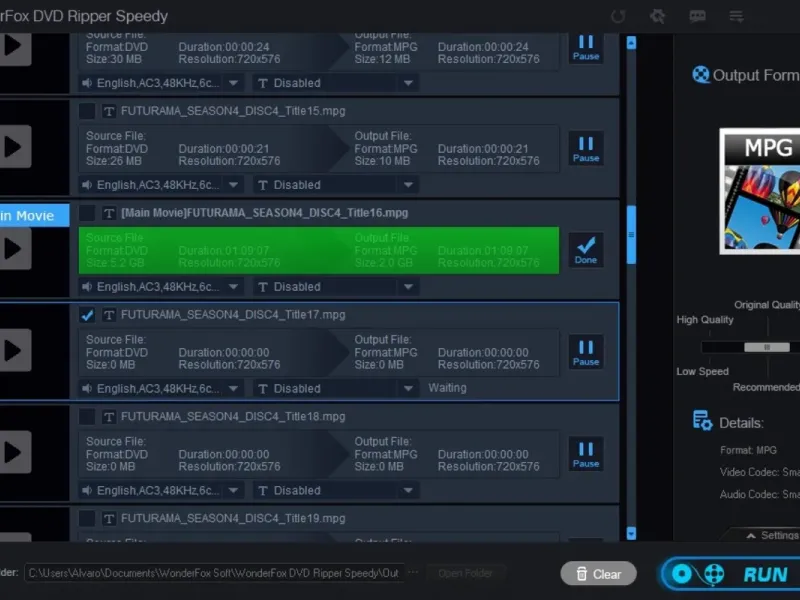Play preview of Main Movie Title16
This screenshot has width=800, height=600.
point(14,249)
